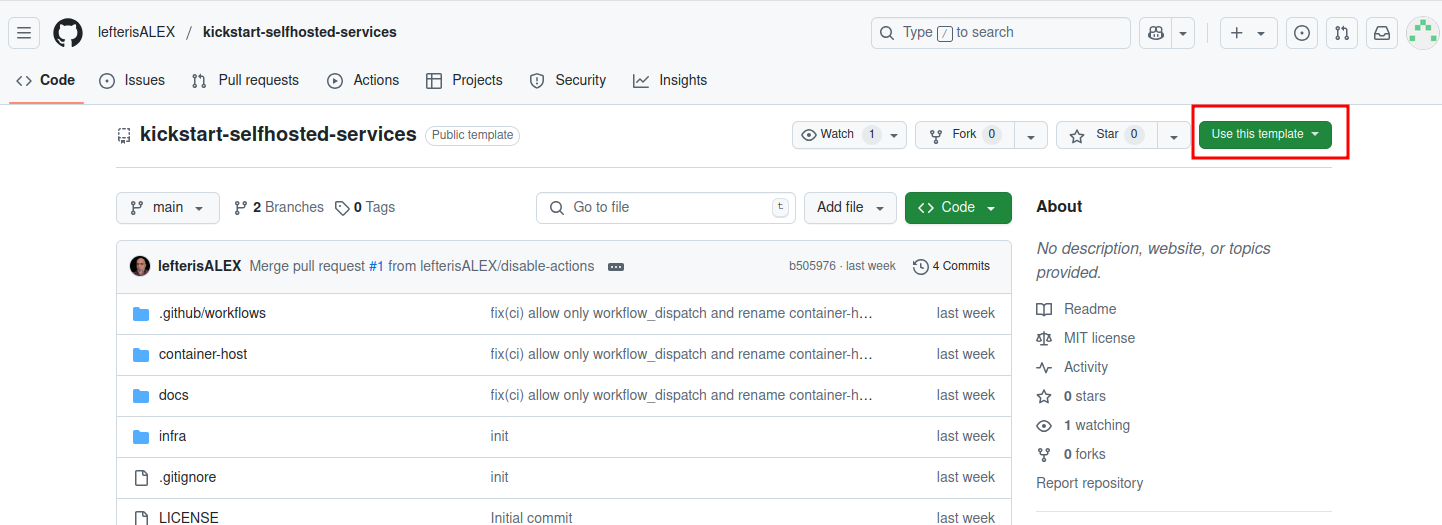Open the Copilot chat icon
The height and width of the screenshot is (525, 1442).
tap(1156, 33)
